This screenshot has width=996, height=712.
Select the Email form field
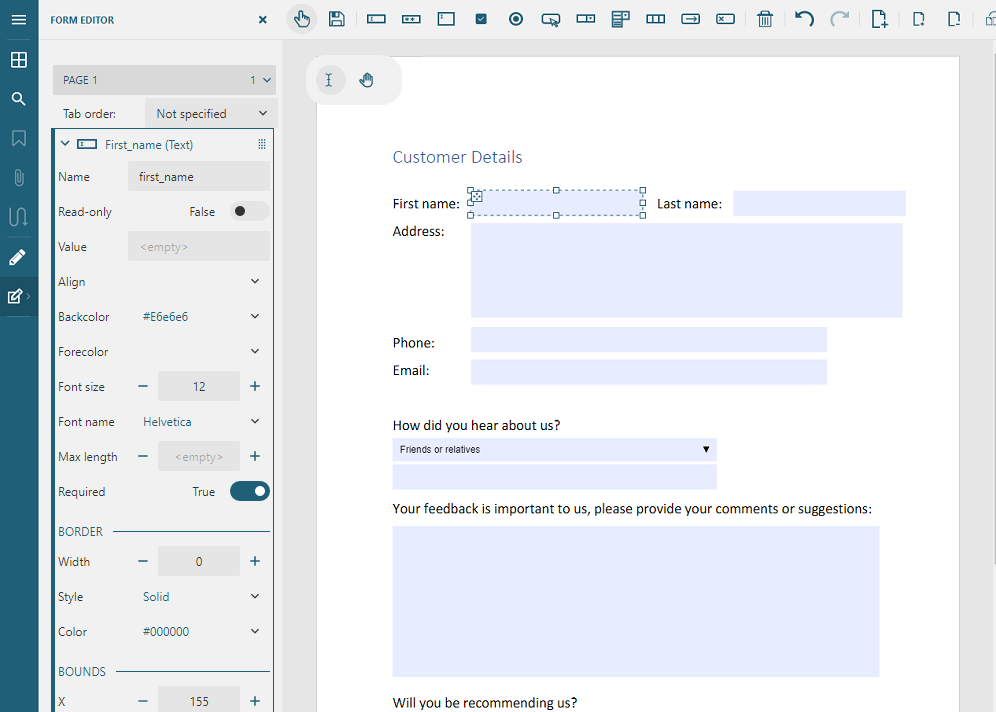pos(649,372)
